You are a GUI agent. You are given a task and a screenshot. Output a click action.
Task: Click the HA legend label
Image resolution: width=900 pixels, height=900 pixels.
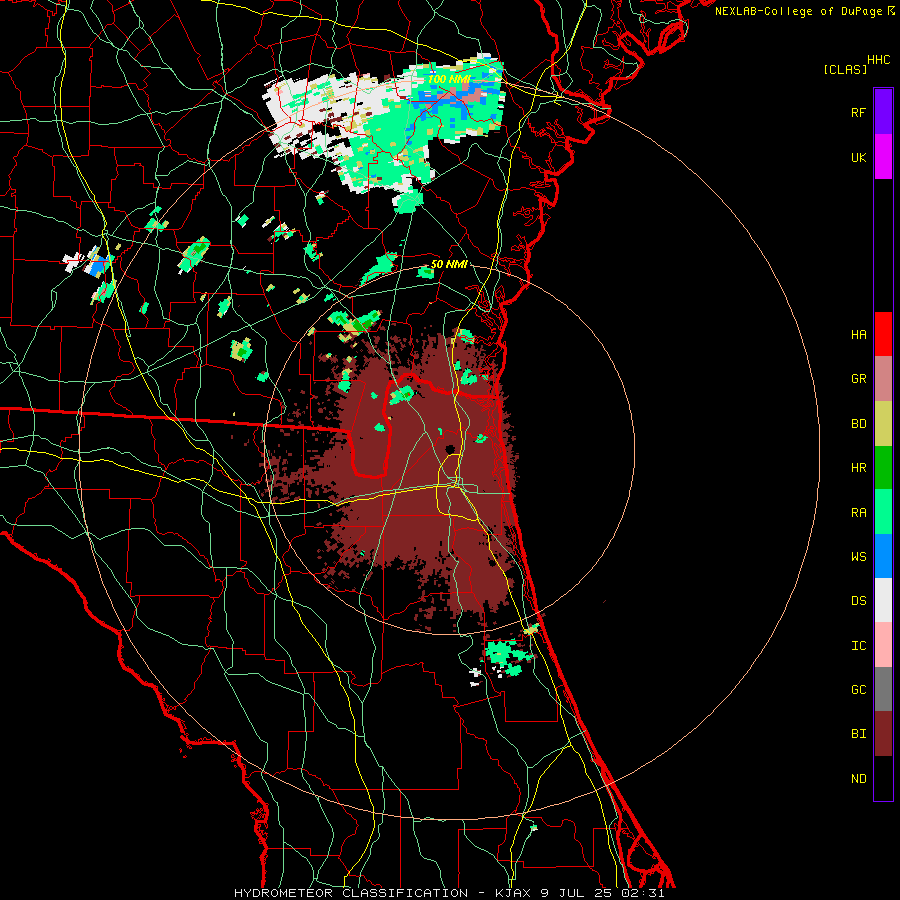pos(859,335)
